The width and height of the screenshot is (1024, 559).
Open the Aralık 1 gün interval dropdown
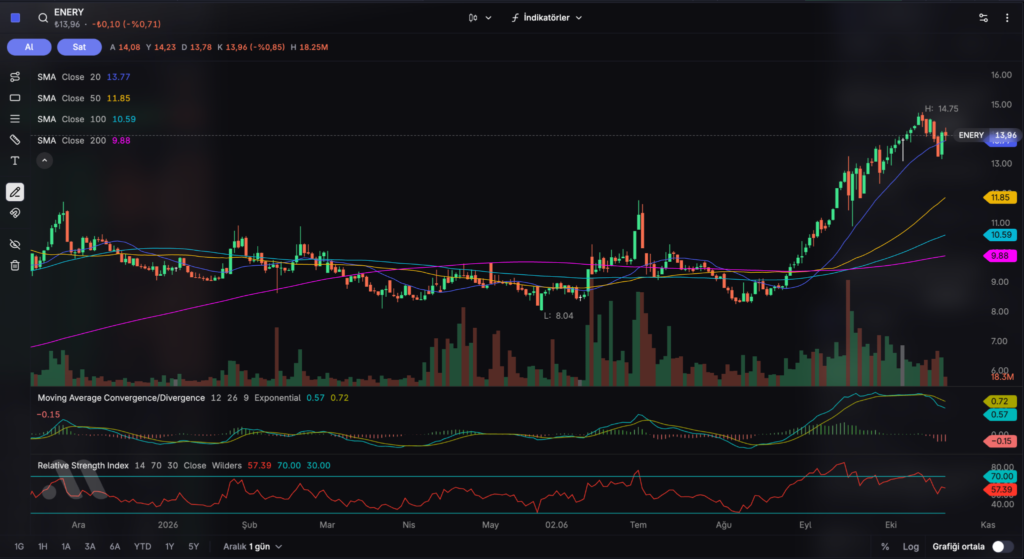coord(252,547)
